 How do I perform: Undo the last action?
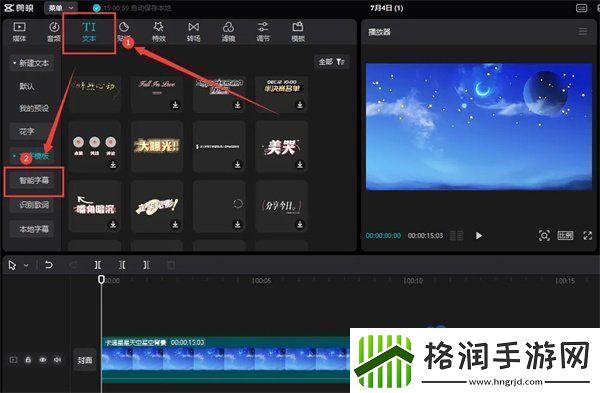click(x=49, y=264)
